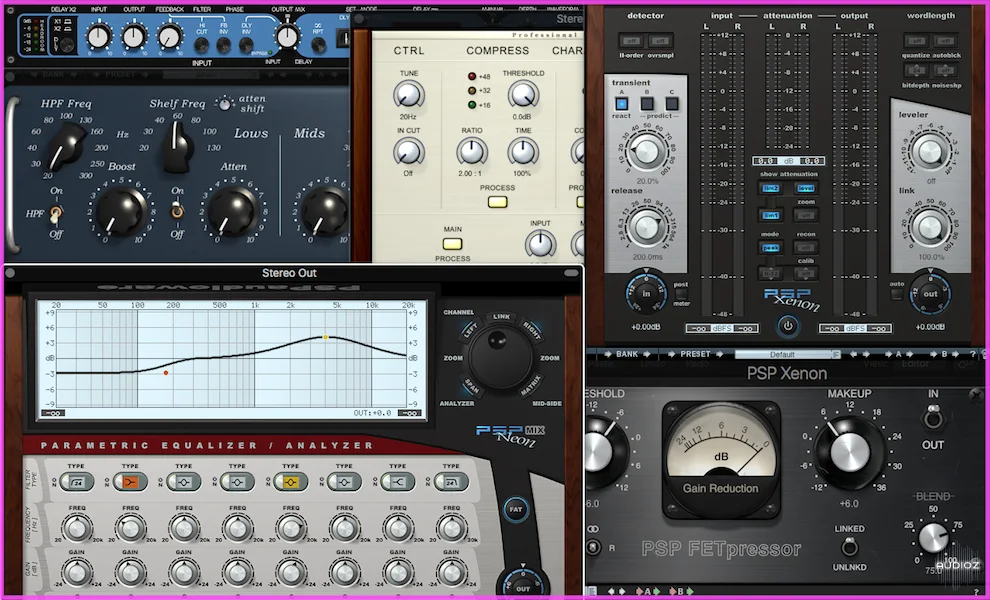Toggle transient mode A react button
The height and width of the screenshot is (600, 990).
(621, 104)
